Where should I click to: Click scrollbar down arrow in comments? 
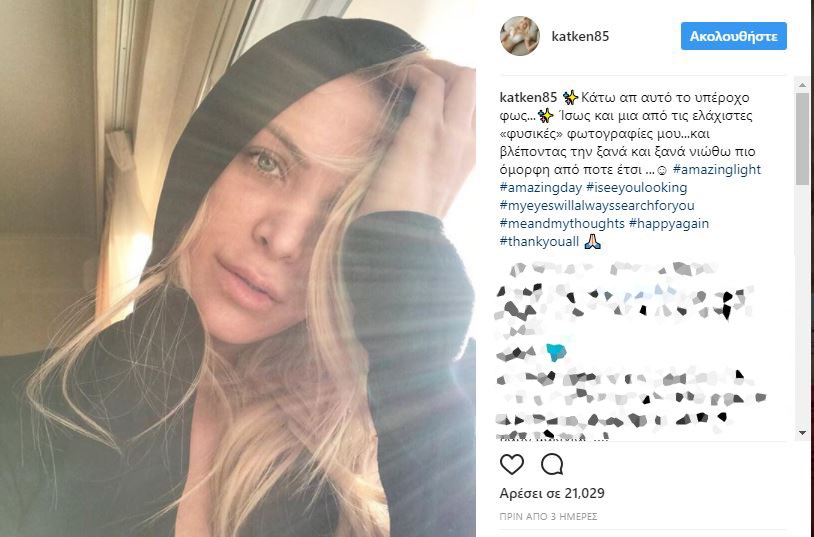pyautogui.click(x=802, y=433)
